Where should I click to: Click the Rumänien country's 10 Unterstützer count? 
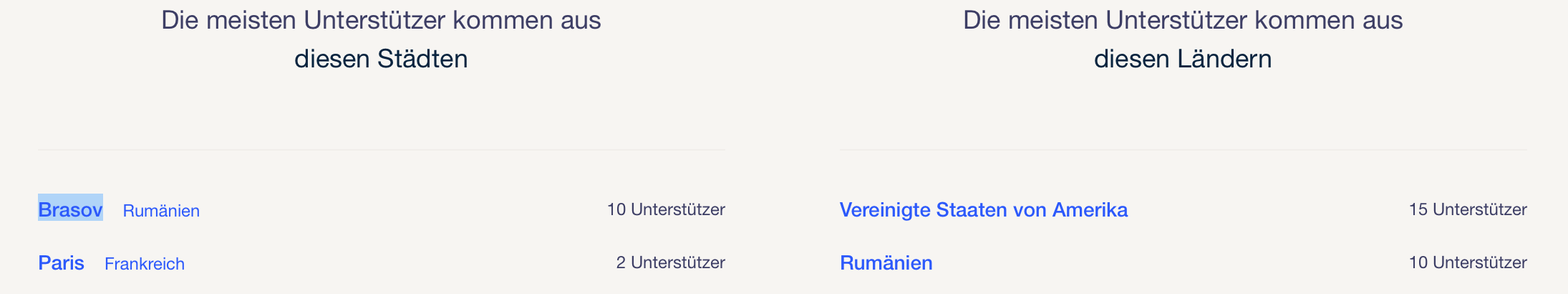click(1468, 262)
